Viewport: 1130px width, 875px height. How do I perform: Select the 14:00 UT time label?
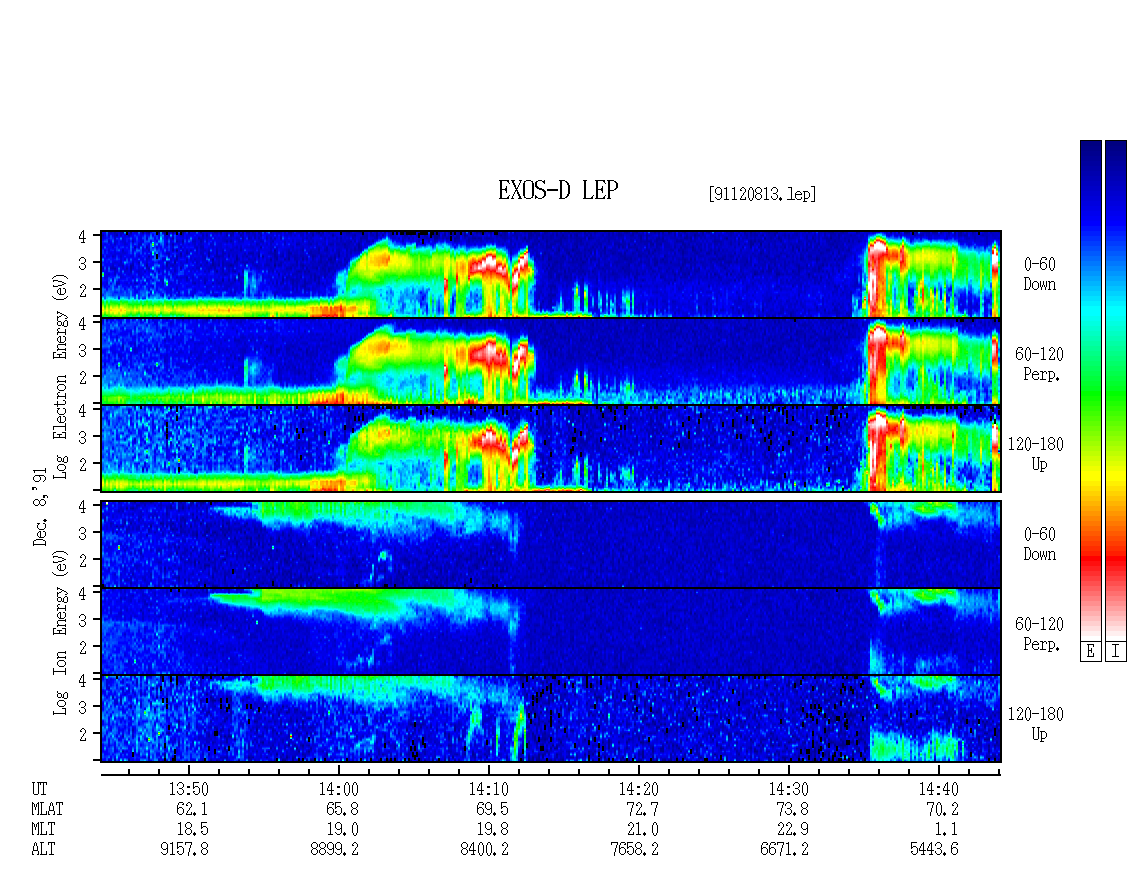[338, 789]
